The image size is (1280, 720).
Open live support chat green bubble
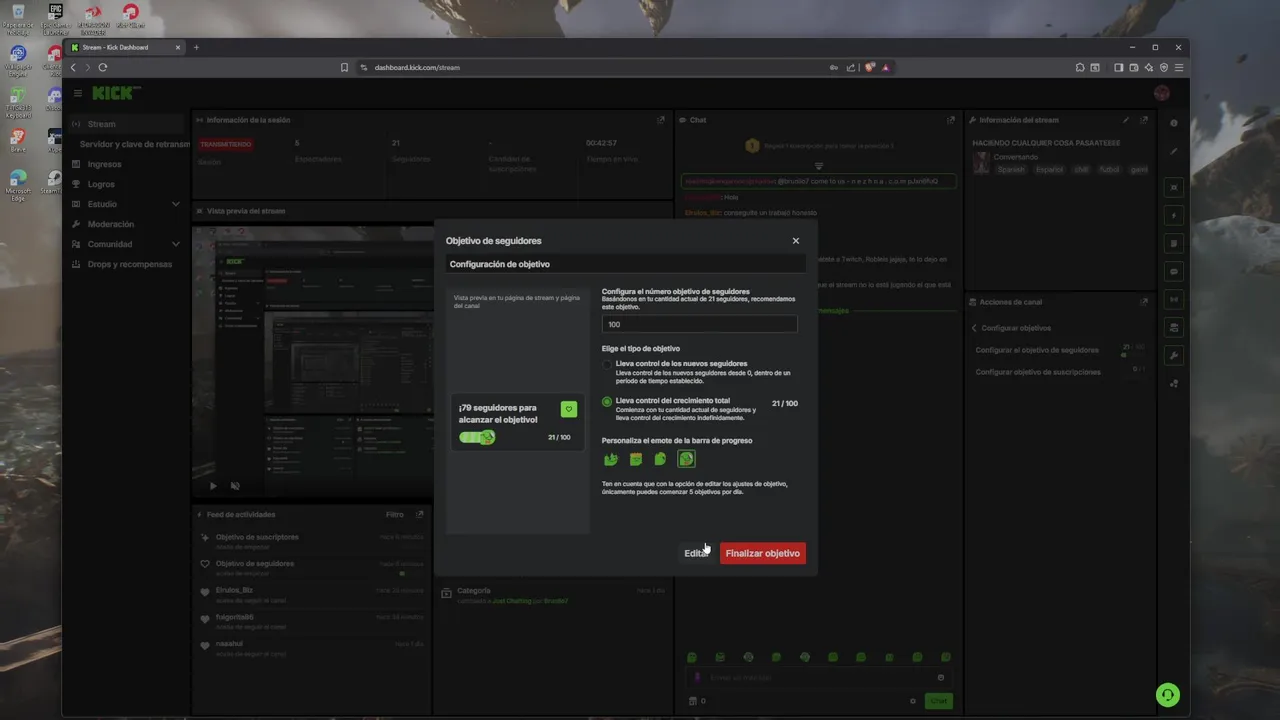[x=1167, y=694]
